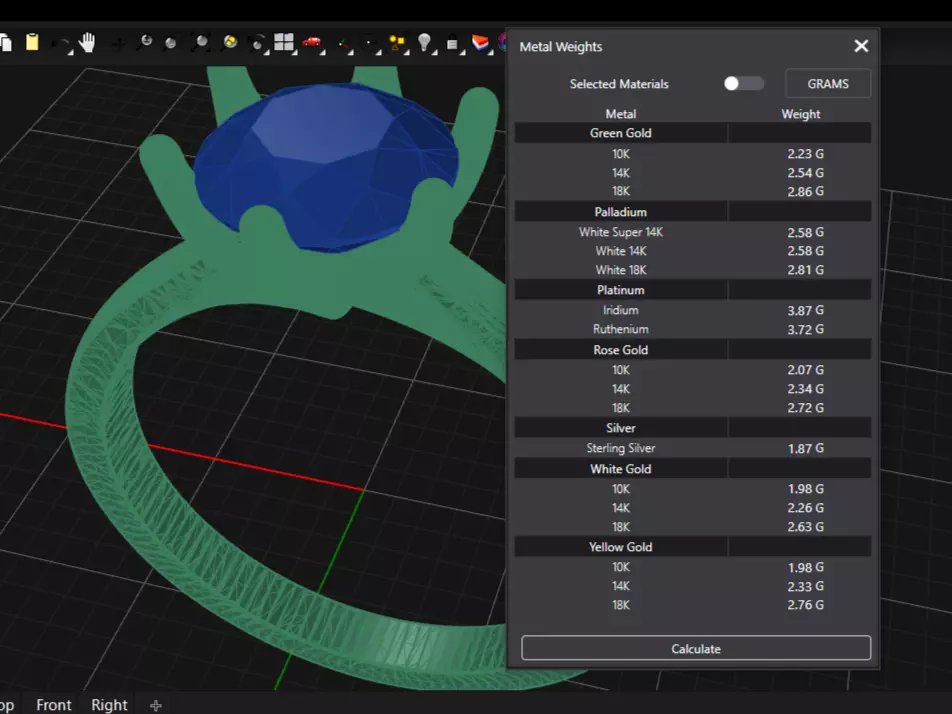Screen dimensions: 952x714
Task: Click the yellow Paste clipboard icon
Action: (x=32, y=42)
